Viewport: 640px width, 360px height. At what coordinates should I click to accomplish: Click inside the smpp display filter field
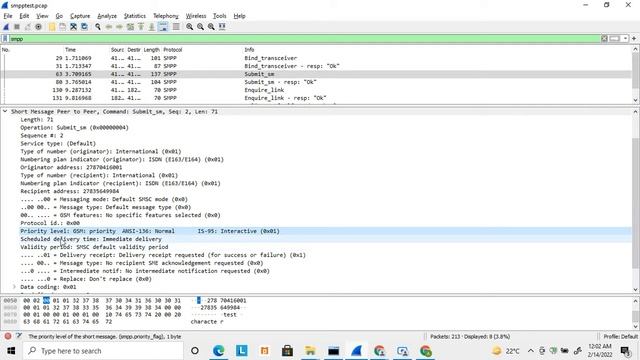pyautogui.click(x=304, y=39)
